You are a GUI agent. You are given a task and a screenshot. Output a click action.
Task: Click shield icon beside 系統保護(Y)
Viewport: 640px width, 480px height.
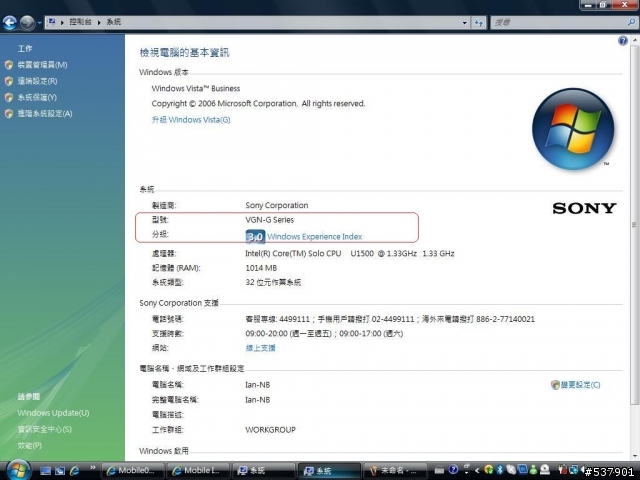(x=9, y=98)
